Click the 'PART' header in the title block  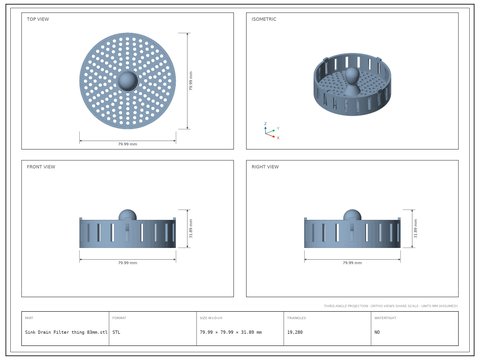tap(29, 318)
